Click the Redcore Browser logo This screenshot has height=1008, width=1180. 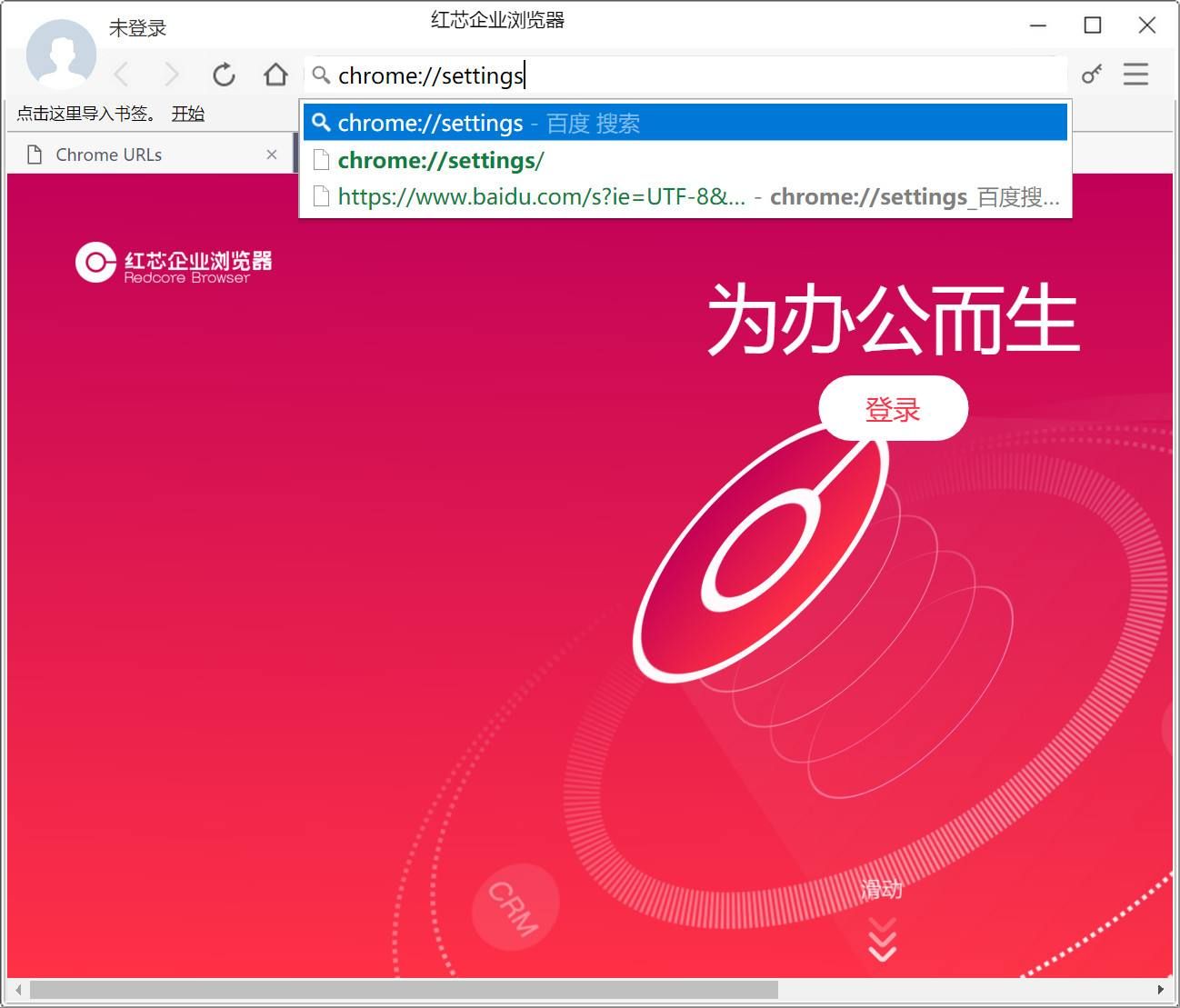point(174,263)
